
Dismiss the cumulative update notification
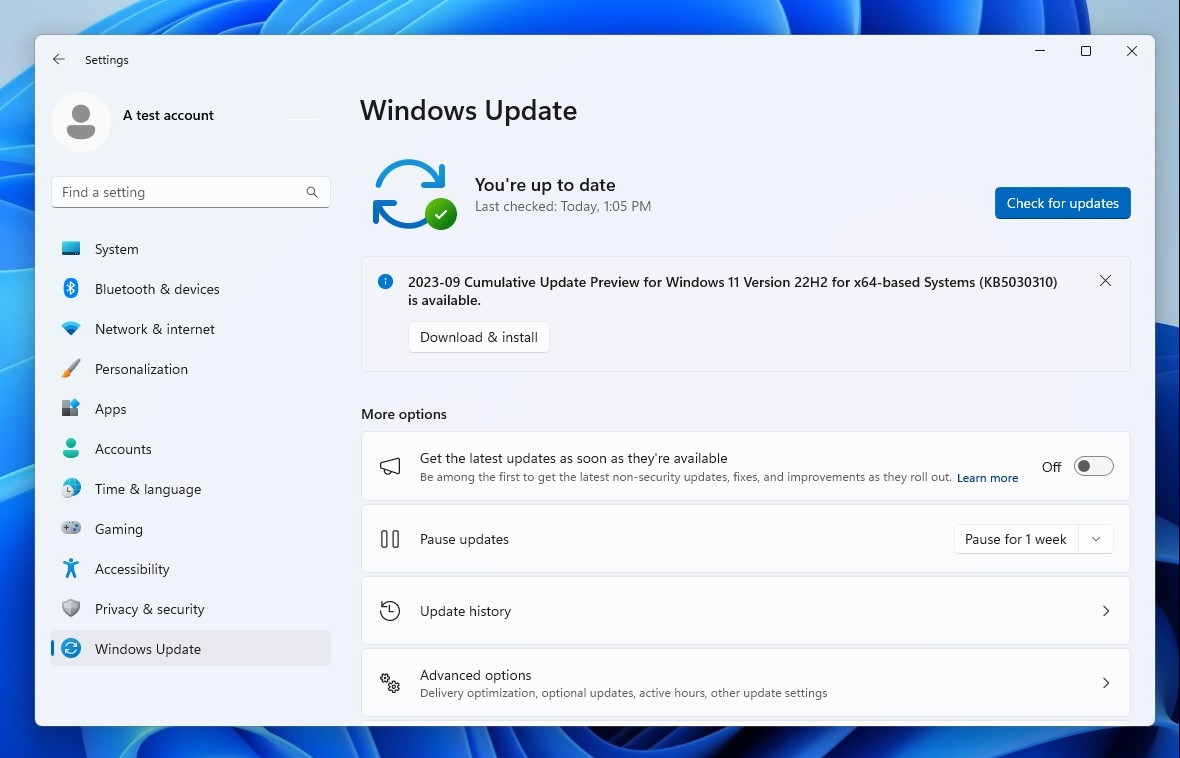pyautogui.click(x=1105, y=281)
